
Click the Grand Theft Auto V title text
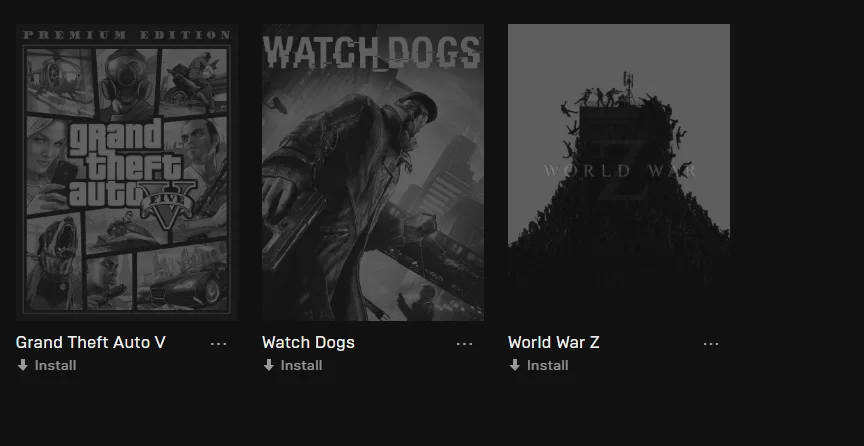point(91,342)
